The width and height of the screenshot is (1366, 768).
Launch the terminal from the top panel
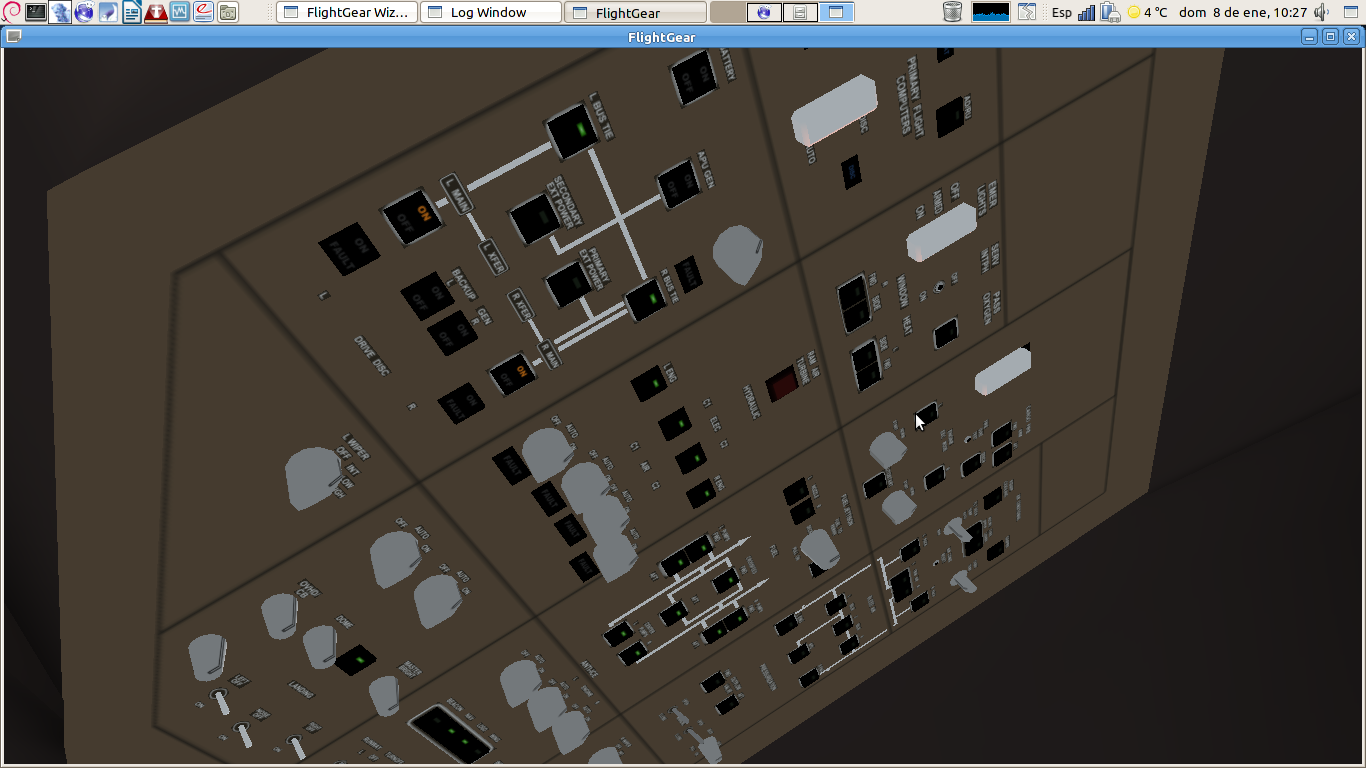(36, 12)
